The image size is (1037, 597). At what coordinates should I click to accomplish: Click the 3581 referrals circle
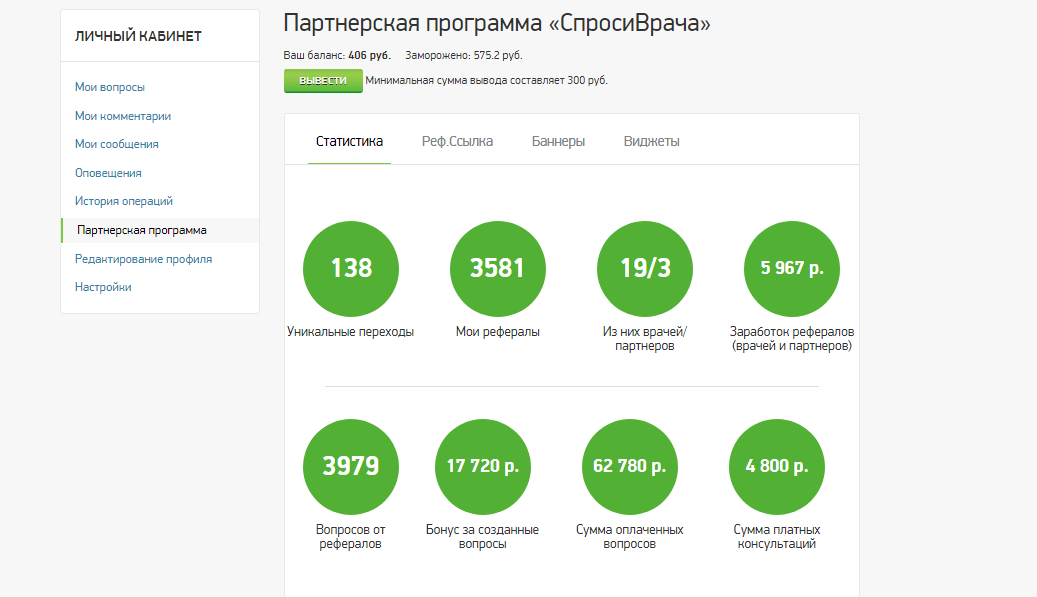[498, 268]
